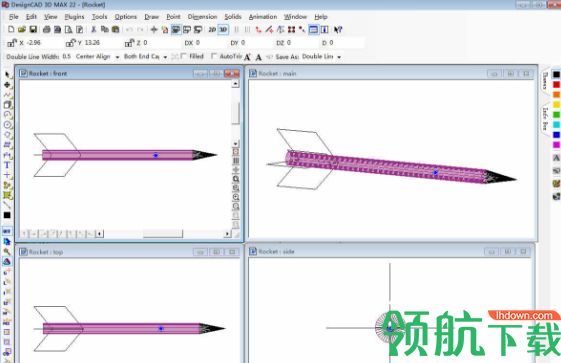Click the New document icon

tap(11, 30)
